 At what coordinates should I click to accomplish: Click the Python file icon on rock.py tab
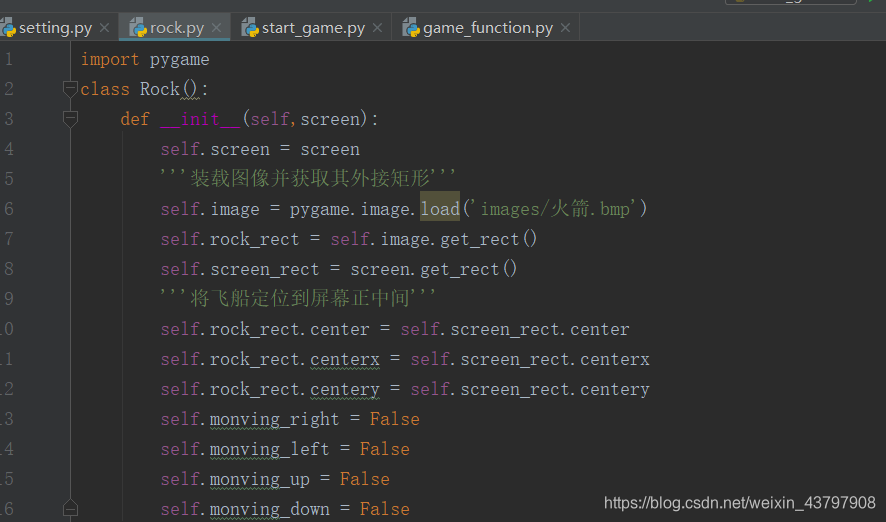point(138,27)
